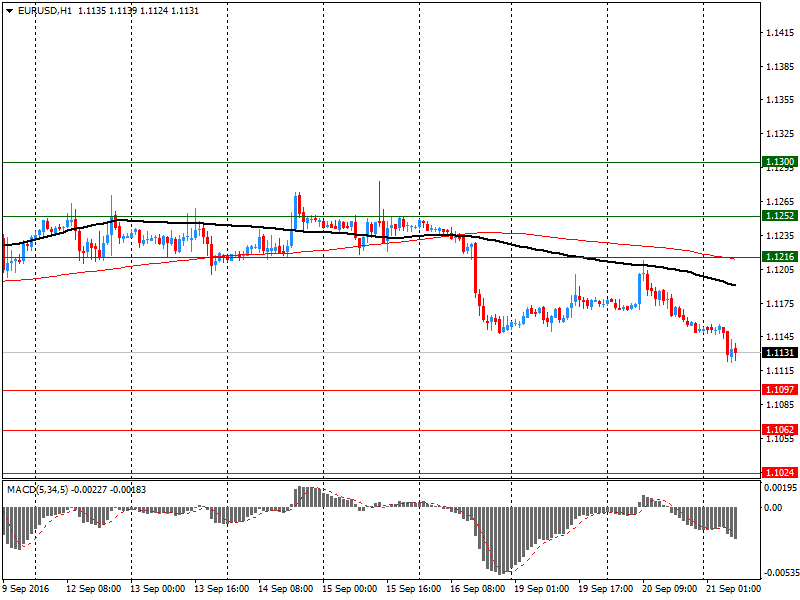
Task: Click the 1.1415 price scale value
Action: [x=780, y=33]
